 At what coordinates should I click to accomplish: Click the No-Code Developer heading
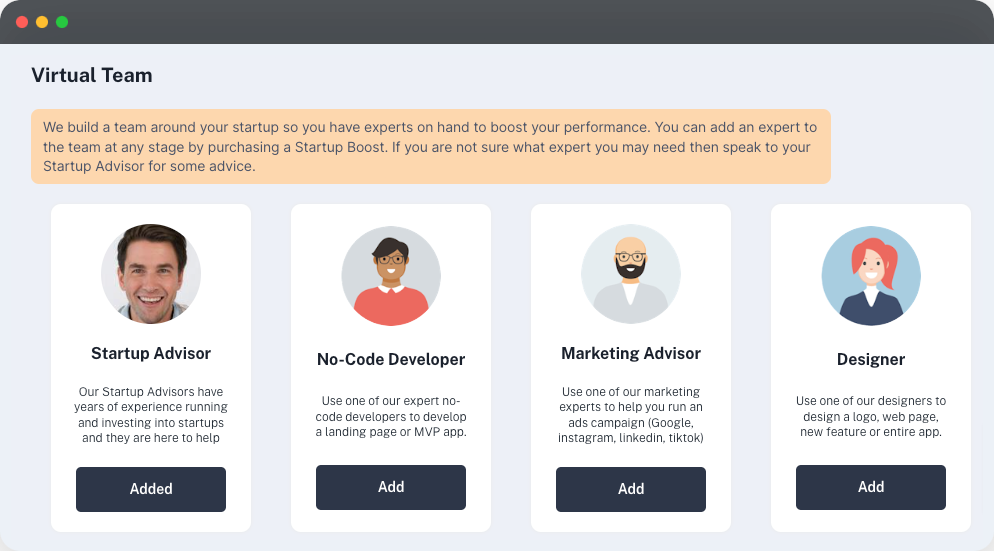click(391, 359)
